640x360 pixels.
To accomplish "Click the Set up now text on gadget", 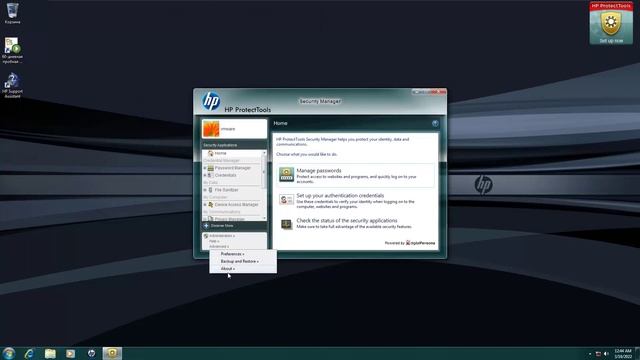I will pyautogui.click(x=611, y=41).
